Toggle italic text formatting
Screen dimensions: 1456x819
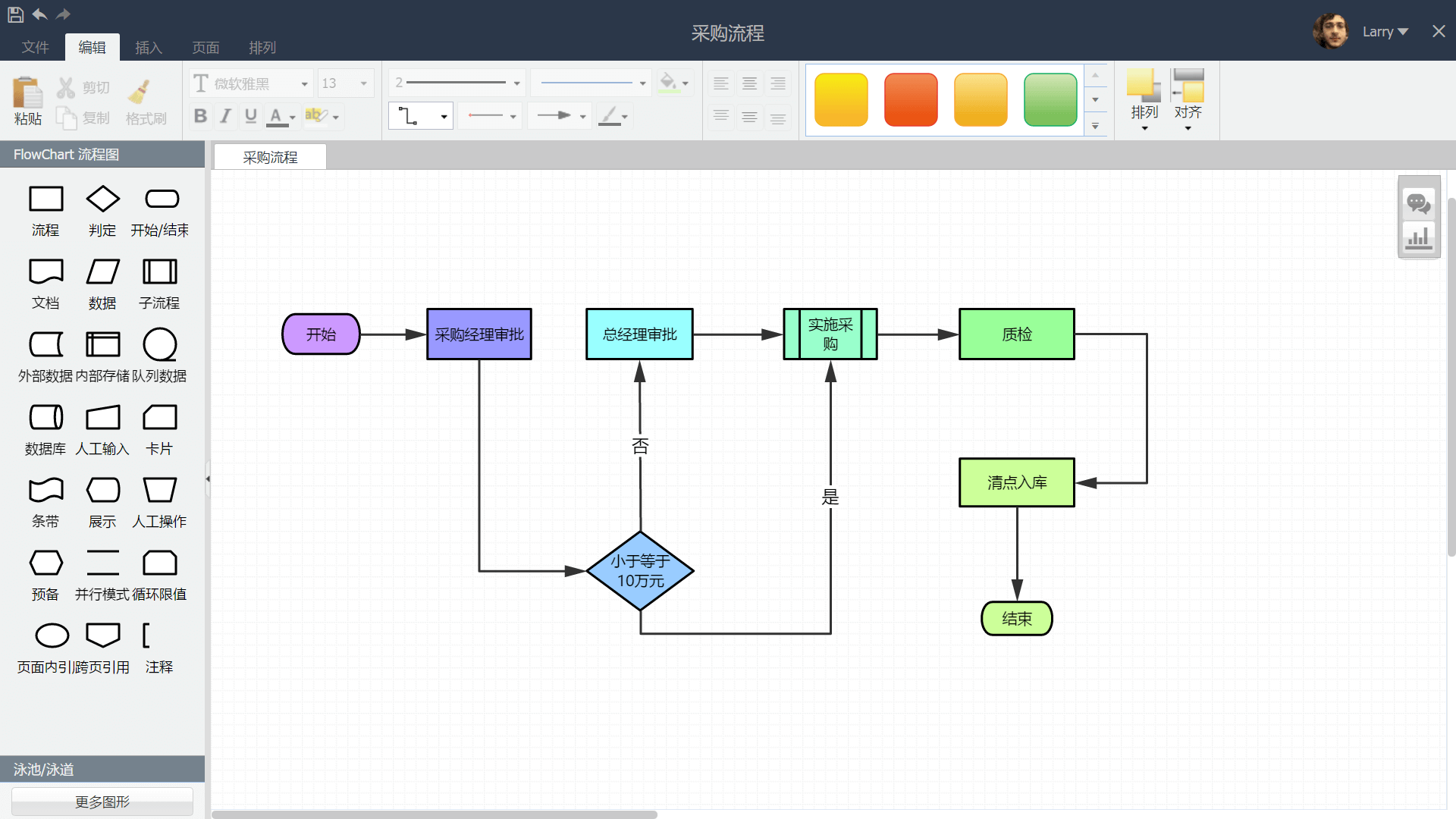coord(225,116)
